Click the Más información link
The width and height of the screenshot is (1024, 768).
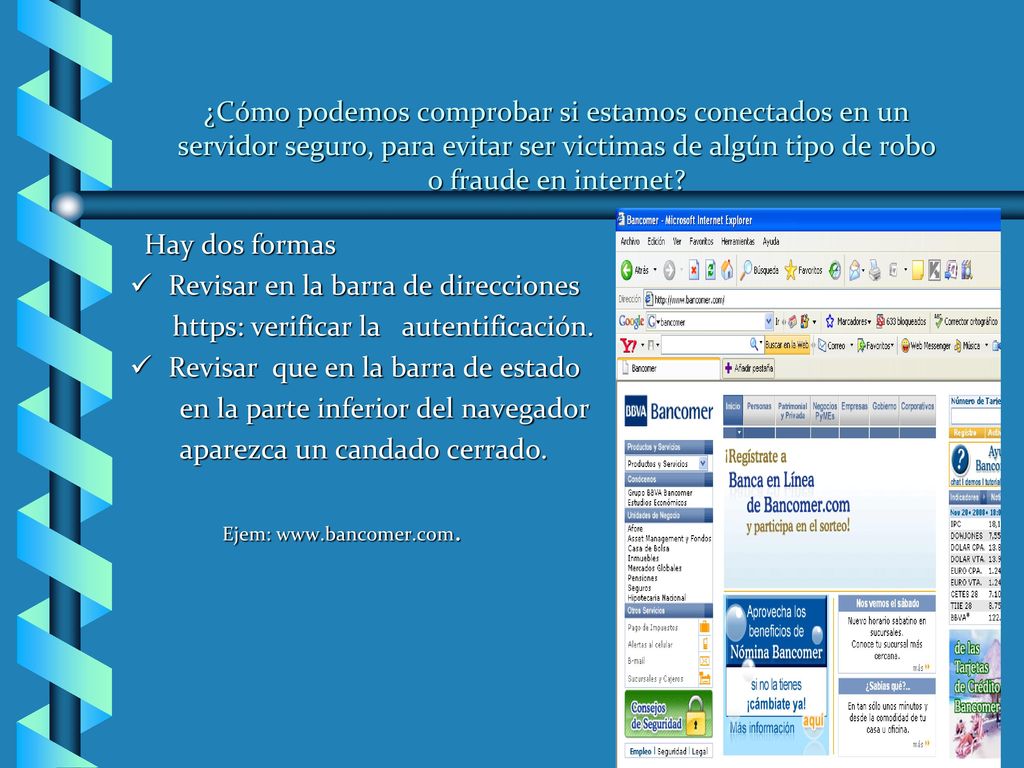762,728
